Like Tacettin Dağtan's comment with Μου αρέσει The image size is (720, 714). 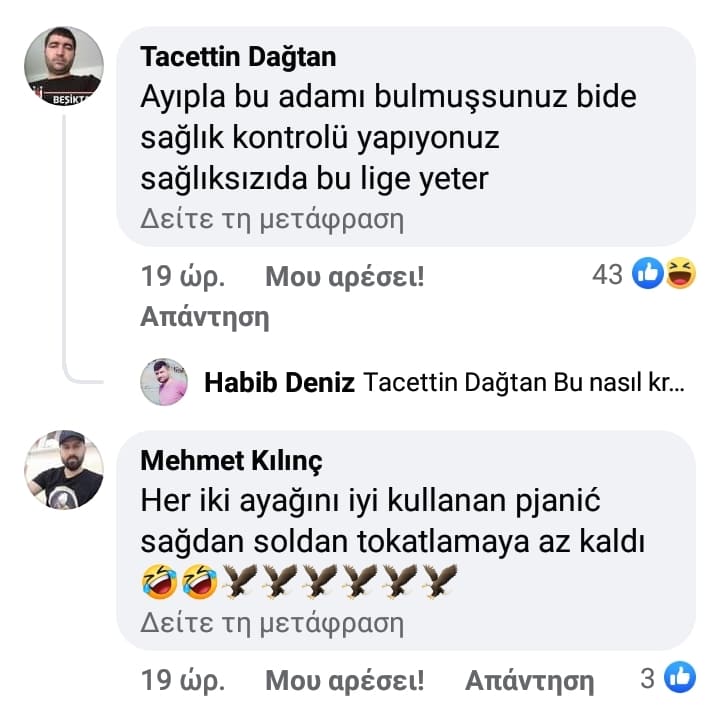coord(344,277)
